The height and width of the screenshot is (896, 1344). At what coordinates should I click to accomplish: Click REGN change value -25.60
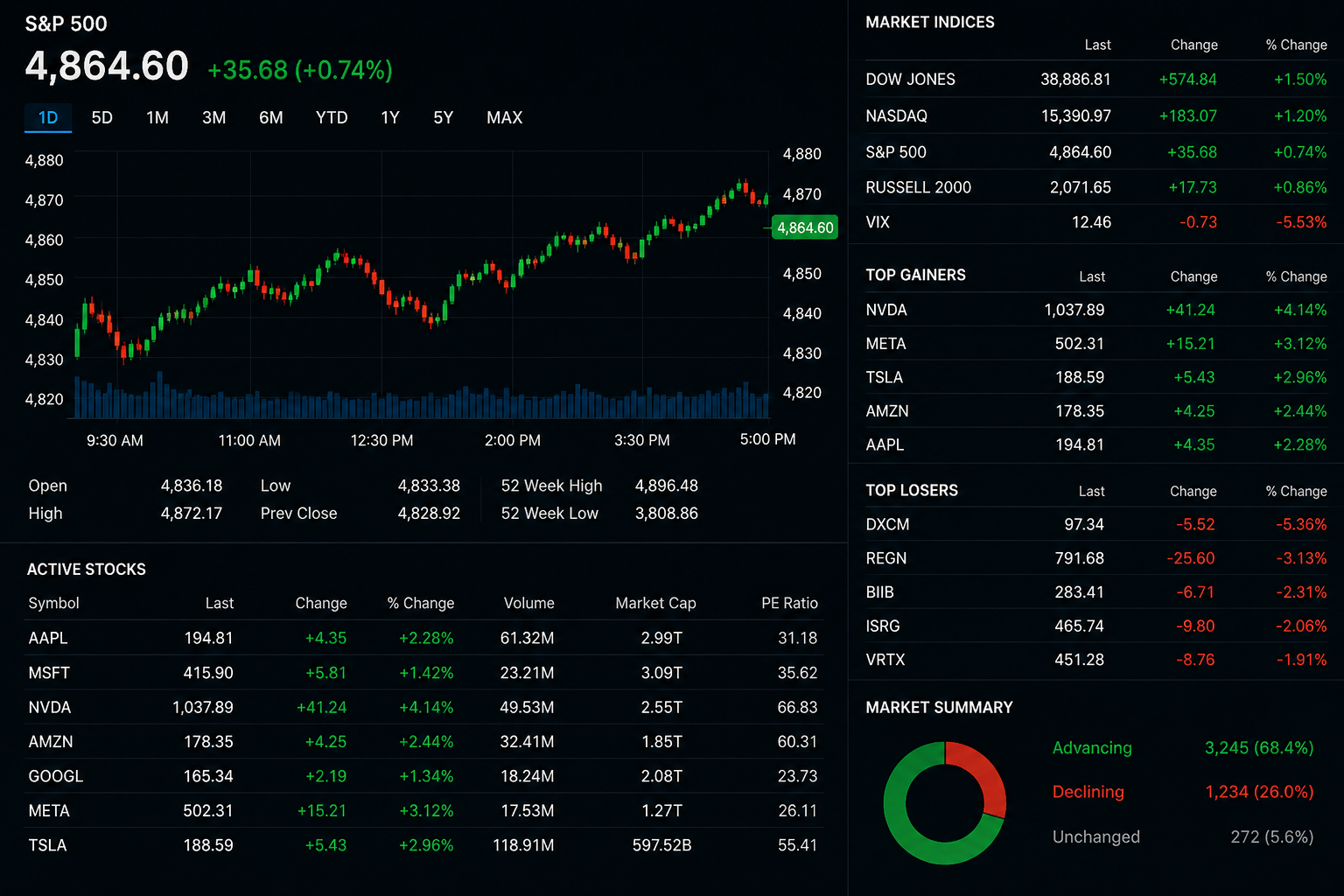tap(1191, 558)
